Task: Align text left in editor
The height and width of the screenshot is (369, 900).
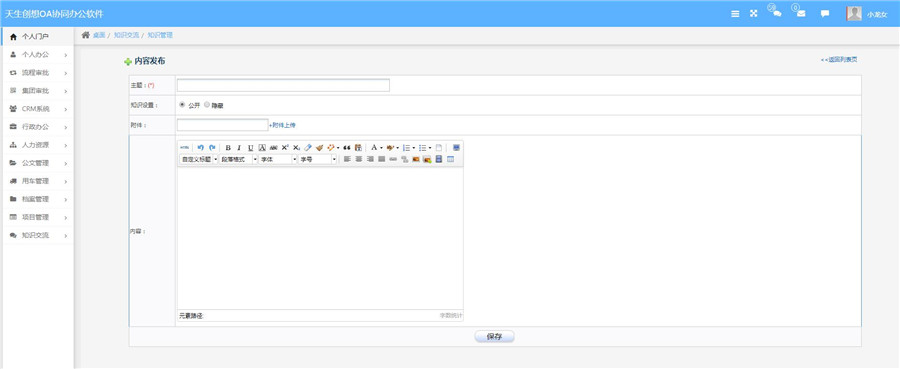Action: tap(347, 159)
